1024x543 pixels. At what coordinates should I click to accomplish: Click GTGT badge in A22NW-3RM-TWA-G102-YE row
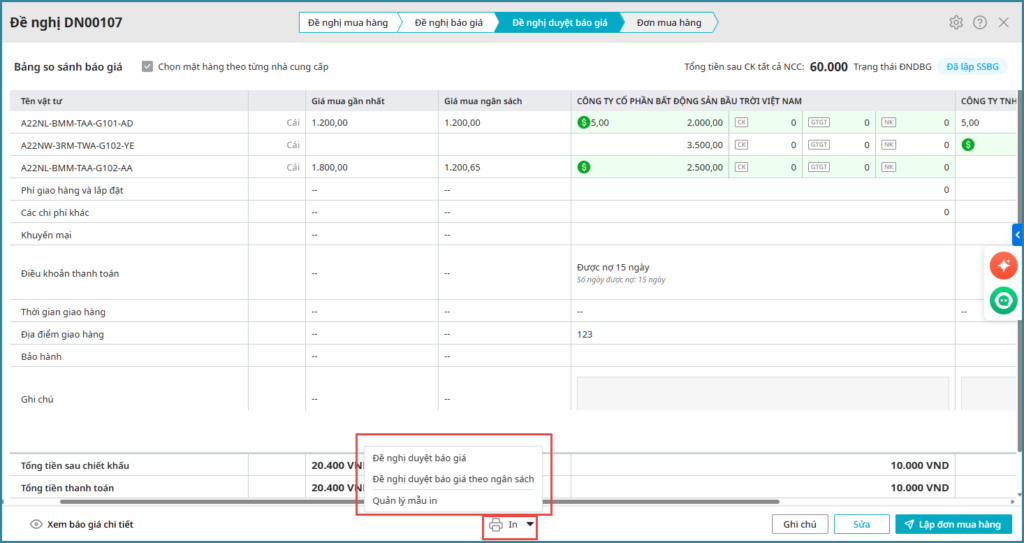[818, 145]
